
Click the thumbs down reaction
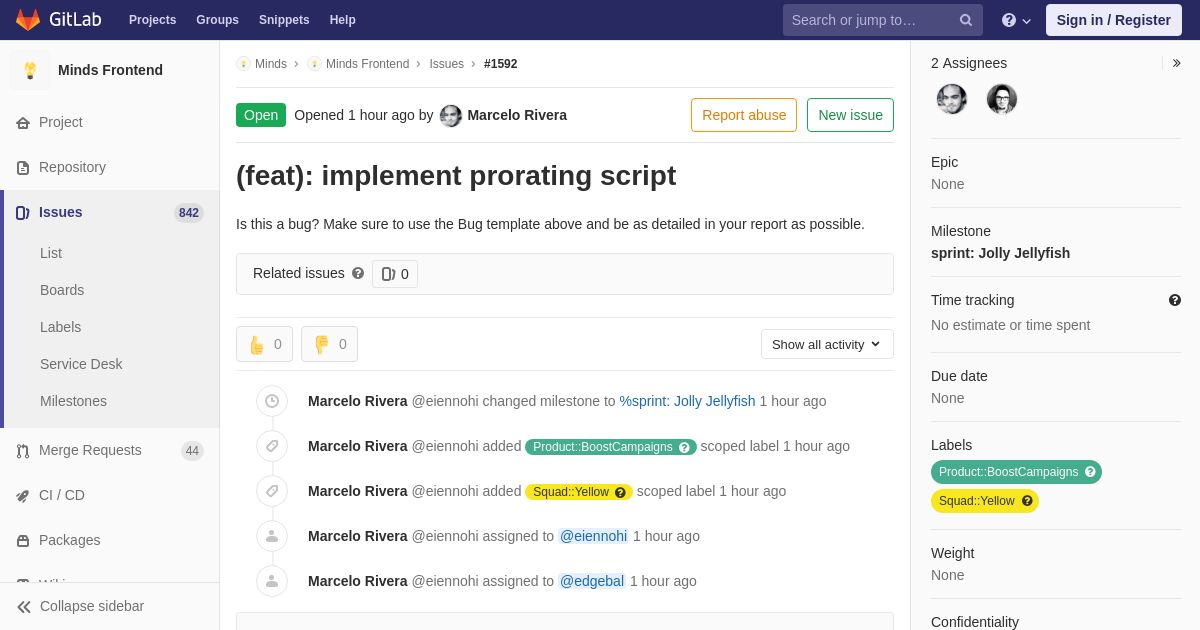point(329,344)
